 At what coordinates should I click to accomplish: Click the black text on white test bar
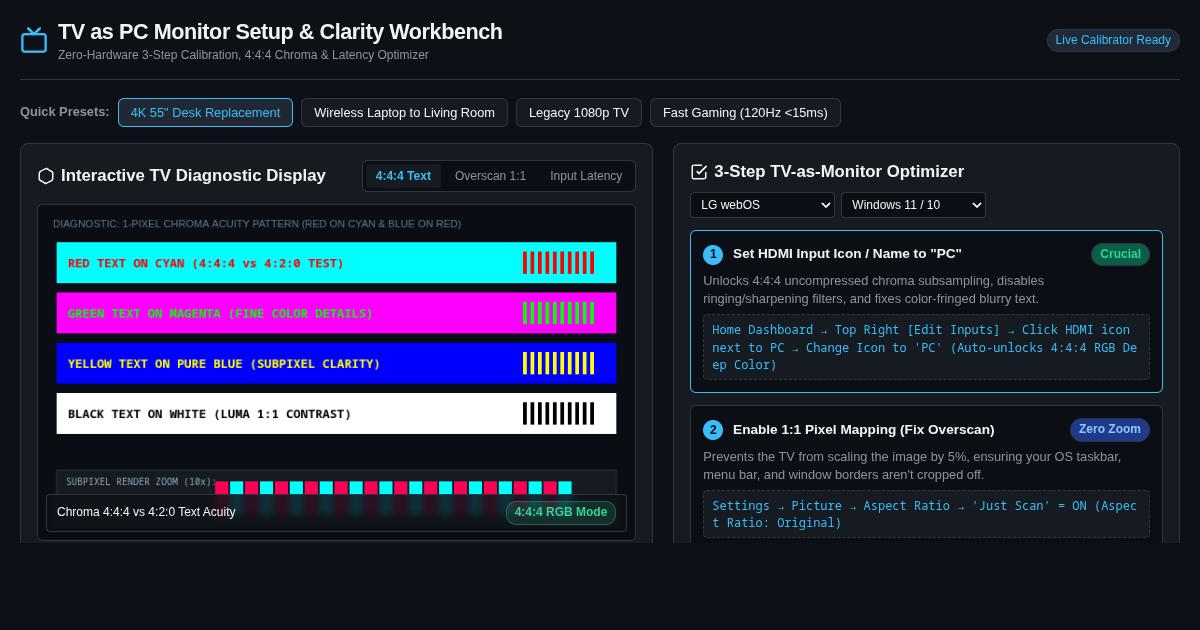(x=336, y=413)
